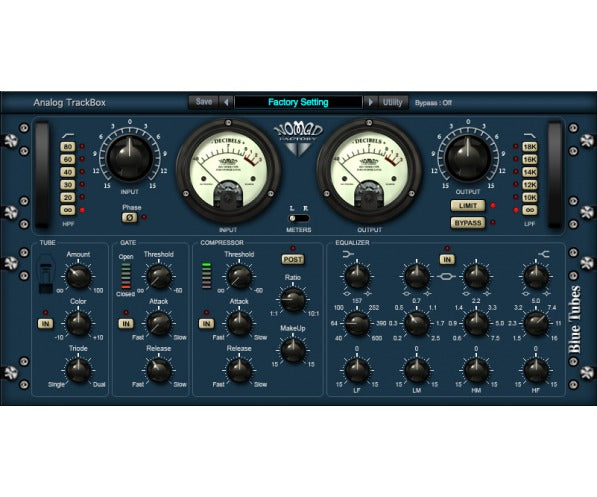The image size is (597, 497).
Task: Click the gate Open/Closed LED meter
Action: click(126, 275)
